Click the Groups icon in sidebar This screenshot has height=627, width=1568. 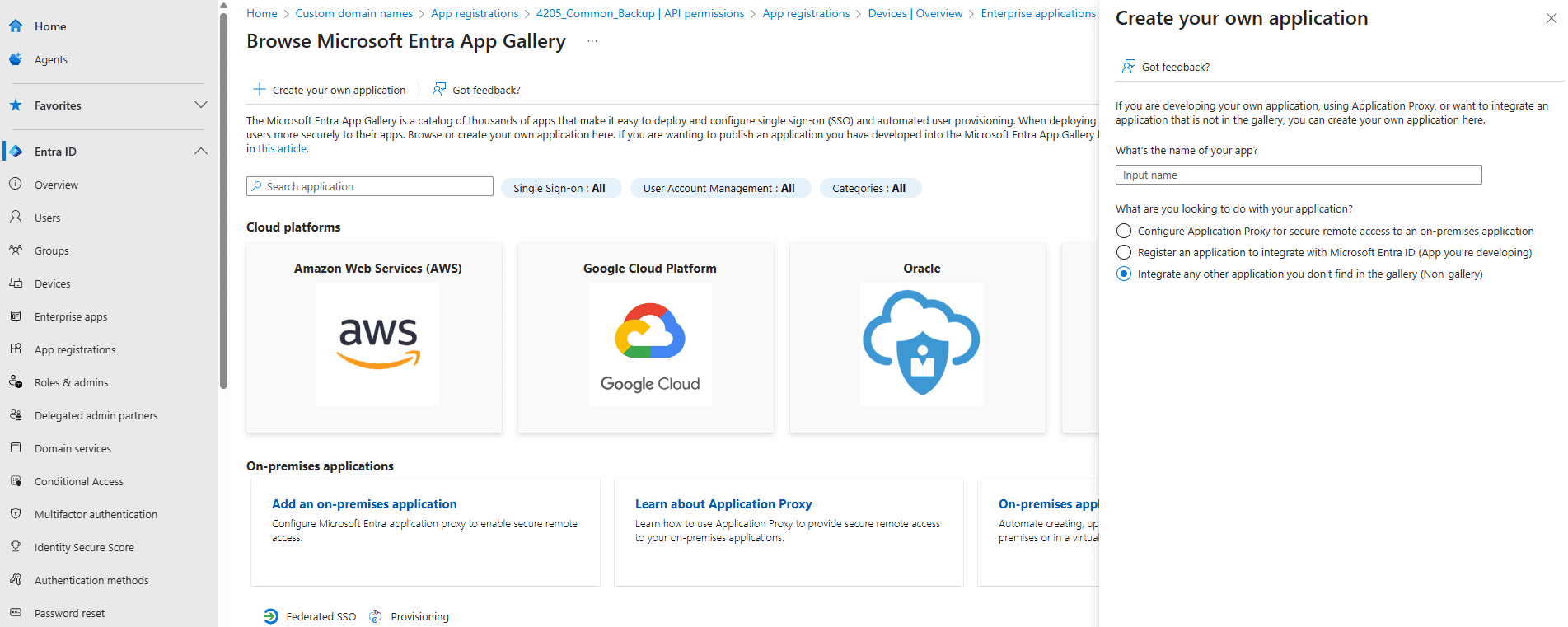click(x=16, y=250)
